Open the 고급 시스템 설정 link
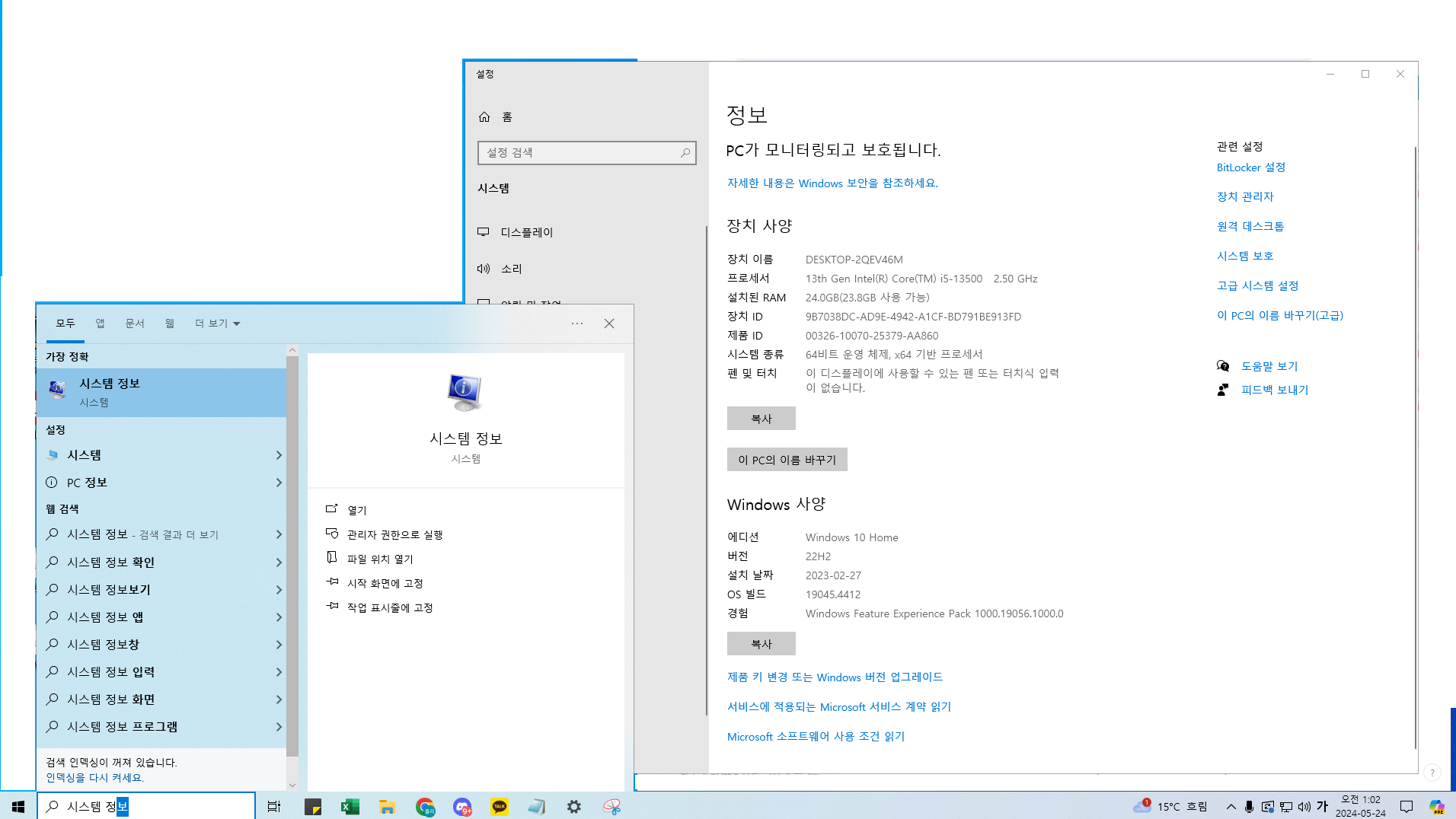Viewport: 1456px width, 819px height. [1257, 285]
